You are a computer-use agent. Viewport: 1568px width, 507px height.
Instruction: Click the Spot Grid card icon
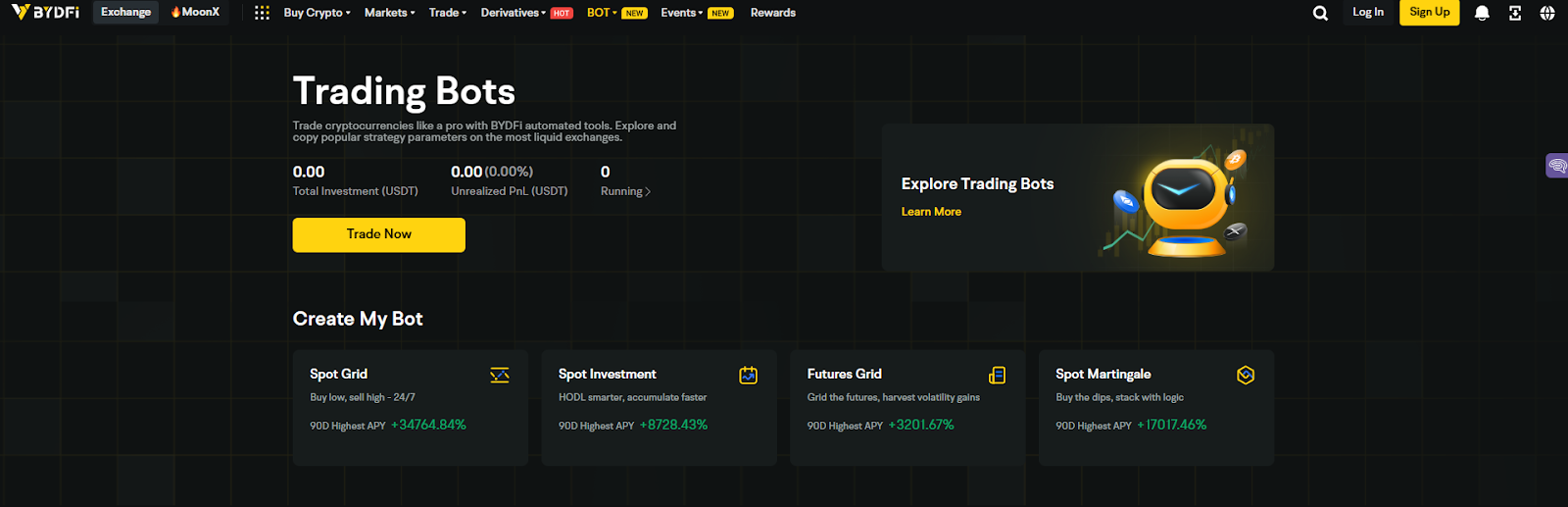(x=500, y=375)
